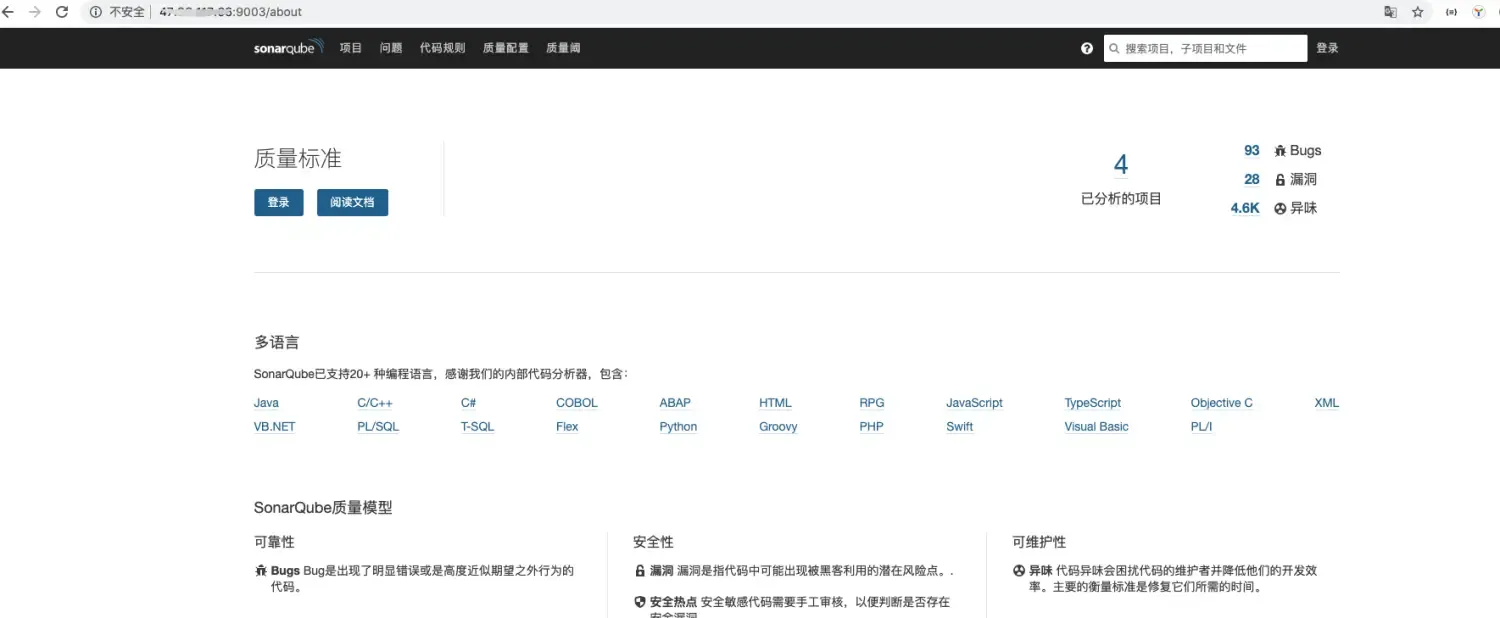Click the lock icon beside 漏洞 count
The width and height of the screenshot is (1500, 618).
1280,179
